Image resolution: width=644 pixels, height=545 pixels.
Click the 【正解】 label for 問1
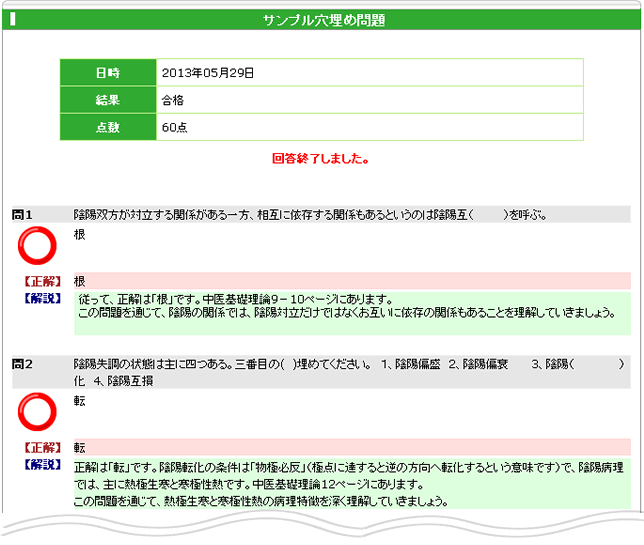[43, 281]
